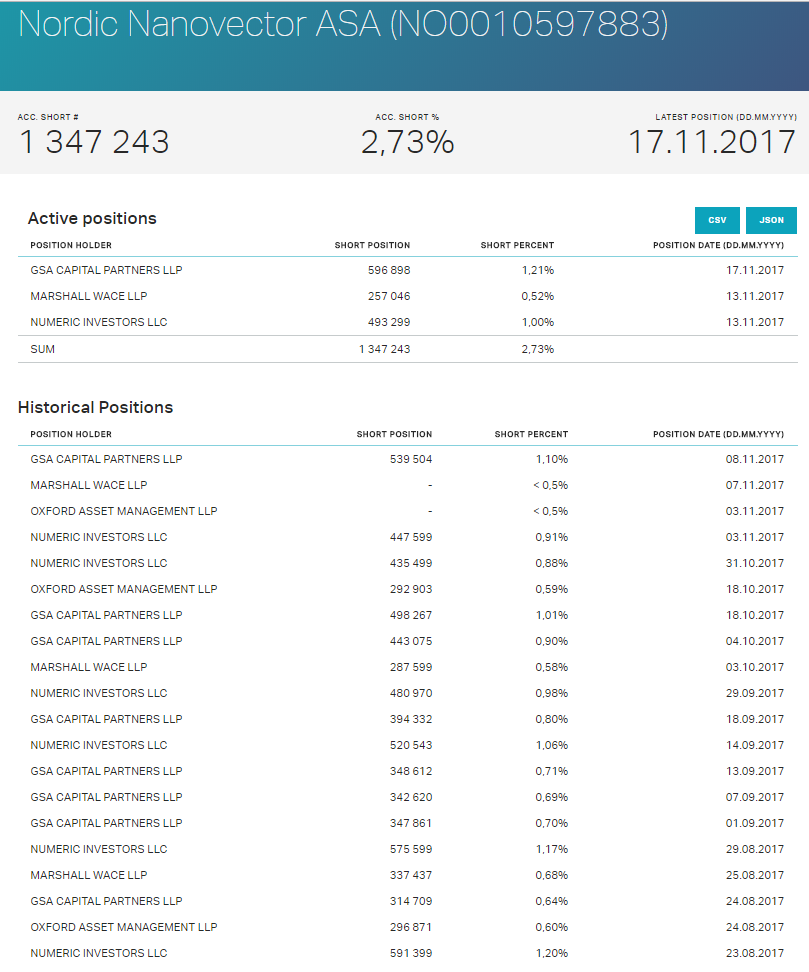This screenshot has width=809, height=972.
Task: Click short position value 539 504
Action: (x=410, y=459)
